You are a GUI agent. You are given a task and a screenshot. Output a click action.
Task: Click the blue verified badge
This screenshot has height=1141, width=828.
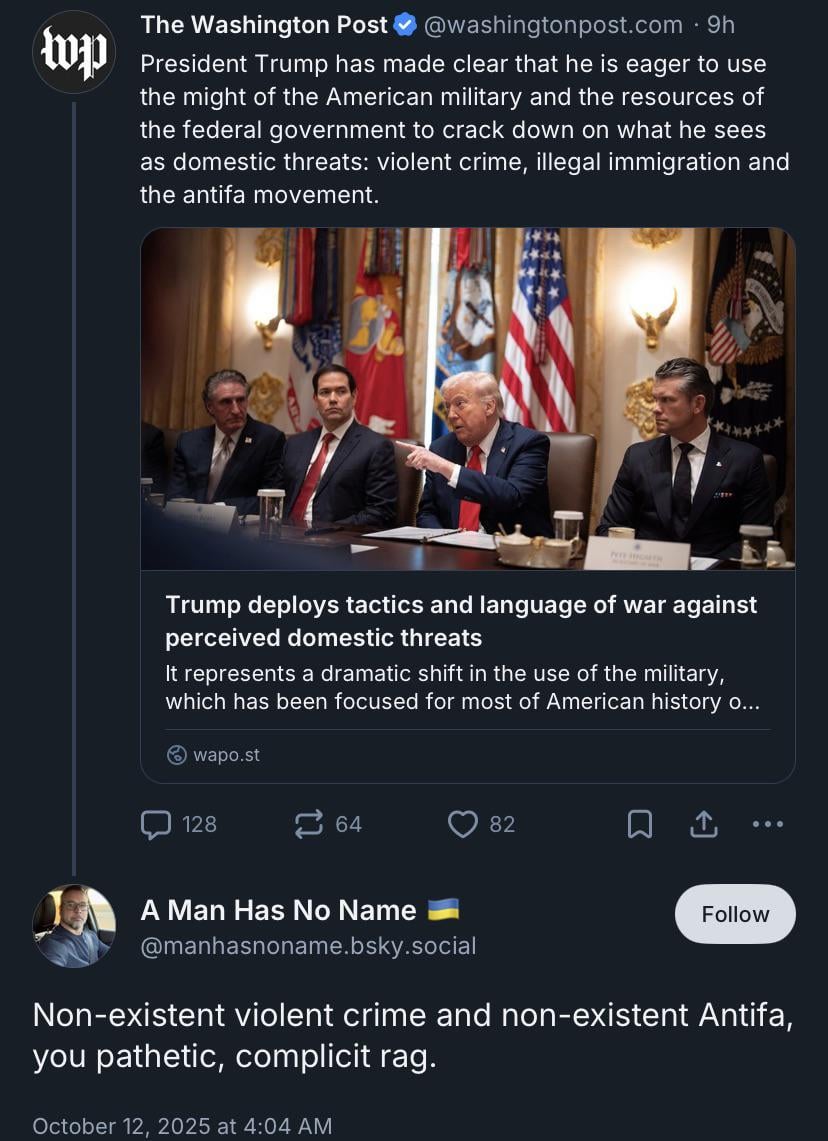pyautogui.click(x=405, y=25)
